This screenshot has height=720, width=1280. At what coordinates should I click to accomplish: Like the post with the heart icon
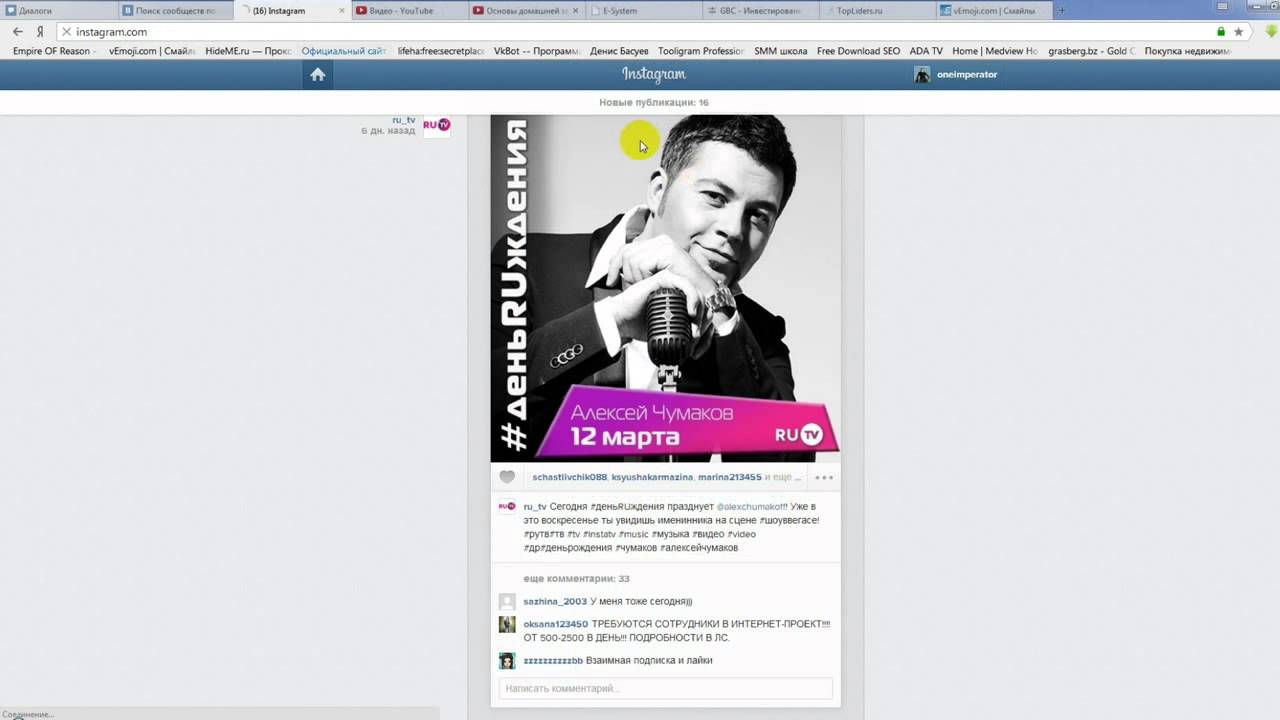point(507,477)
